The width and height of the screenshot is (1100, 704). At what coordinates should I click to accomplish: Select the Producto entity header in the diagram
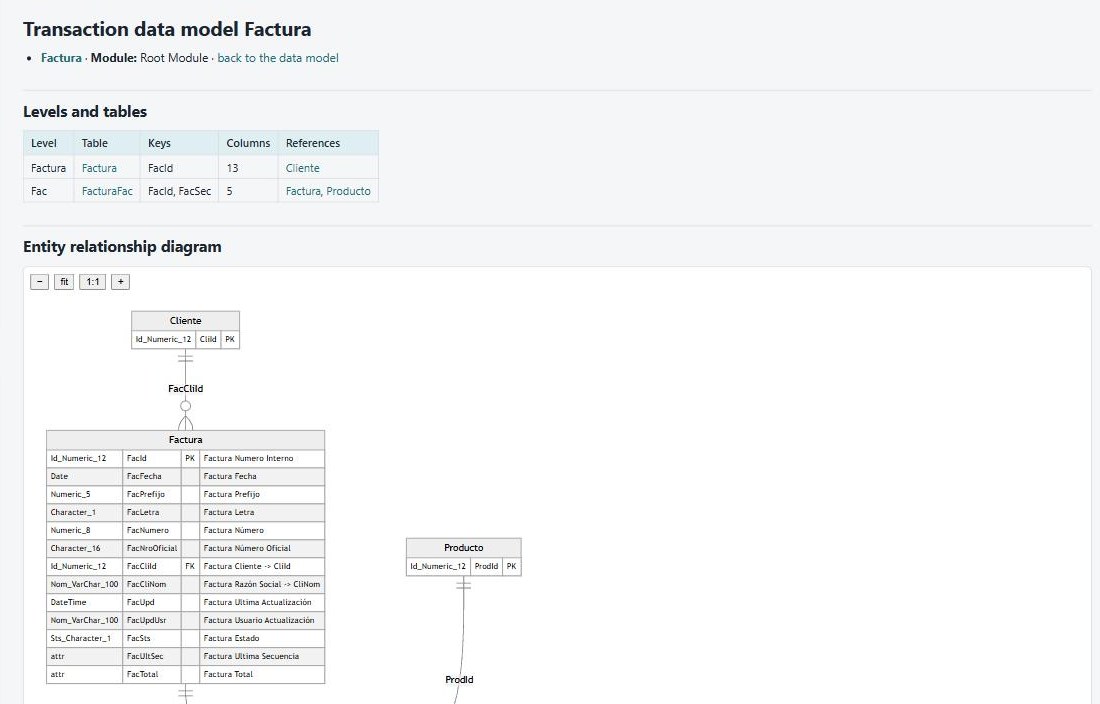pos(464,548)
